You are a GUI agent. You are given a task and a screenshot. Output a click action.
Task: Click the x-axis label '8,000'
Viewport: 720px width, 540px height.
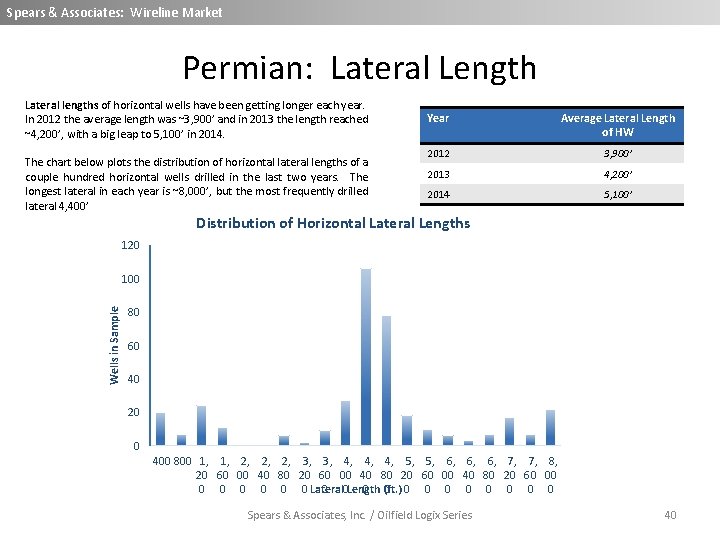click(x=551, y=475)
